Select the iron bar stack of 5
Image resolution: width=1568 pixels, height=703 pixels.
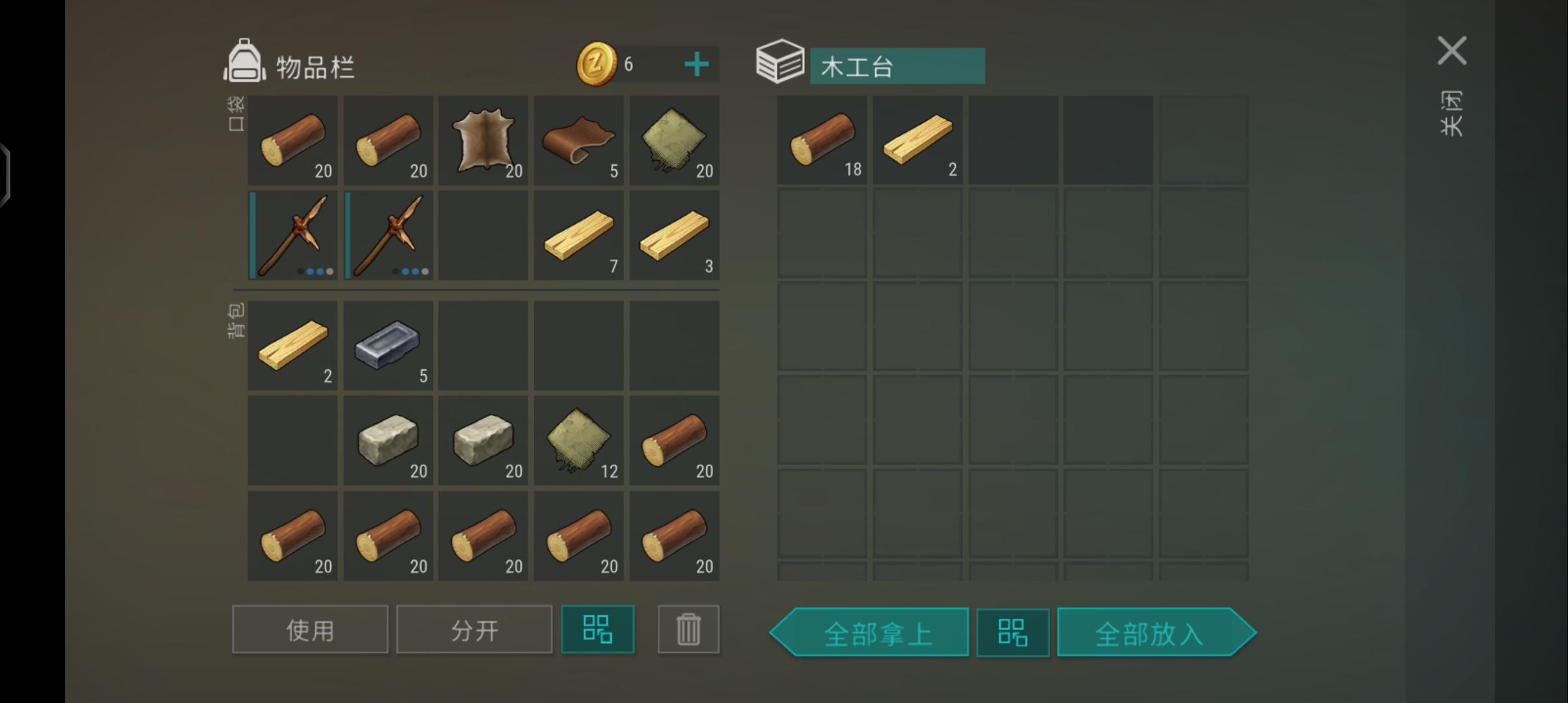pos(388,346)
